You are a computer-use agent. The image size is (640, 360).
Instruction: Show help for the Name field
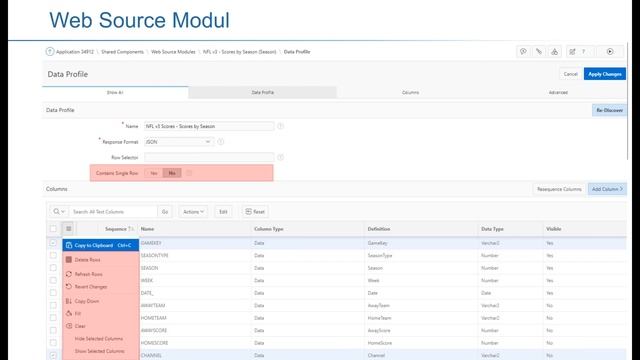280,127
